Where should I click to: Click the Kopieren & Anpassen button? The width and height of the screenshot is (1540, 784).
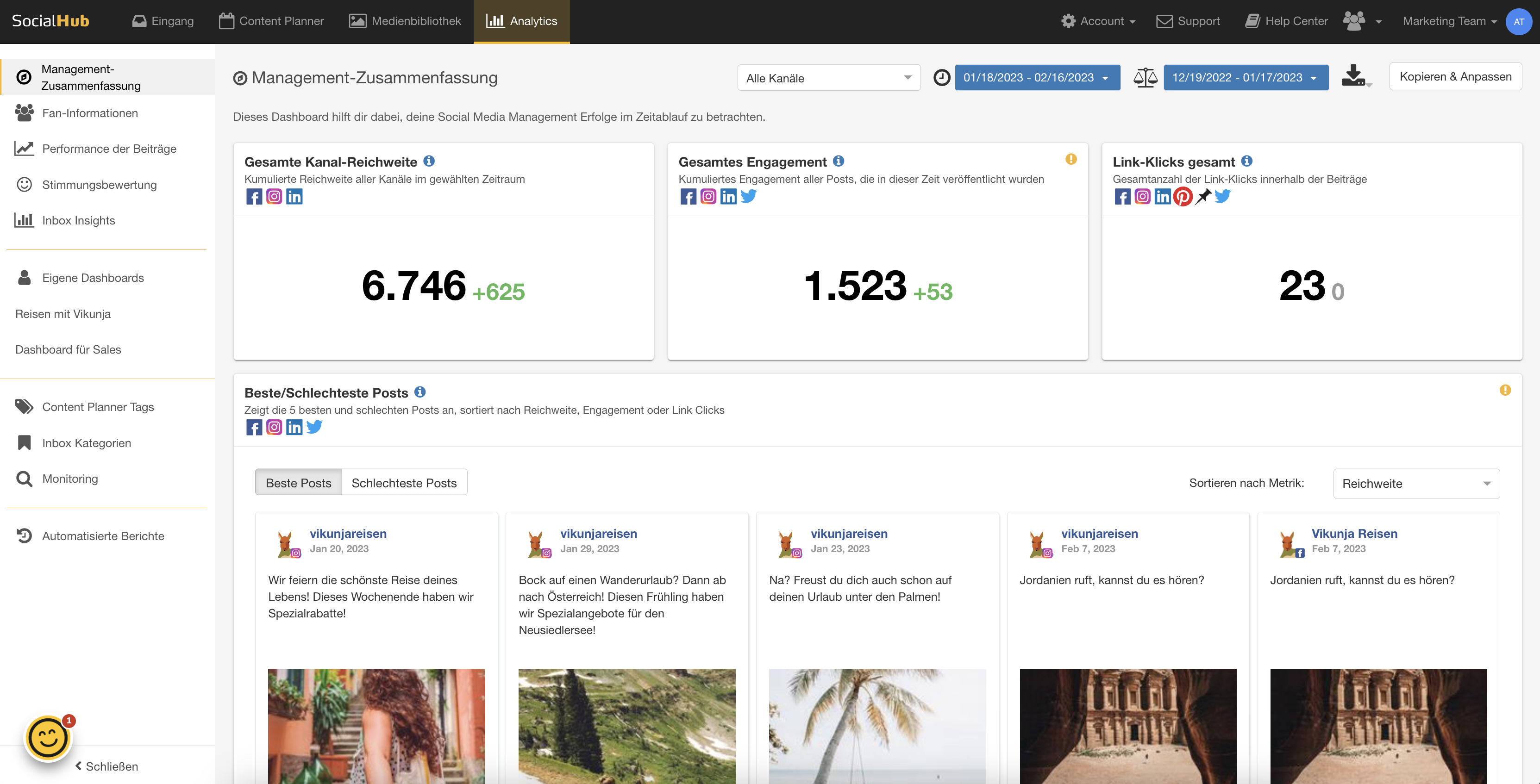point(1455,76)
